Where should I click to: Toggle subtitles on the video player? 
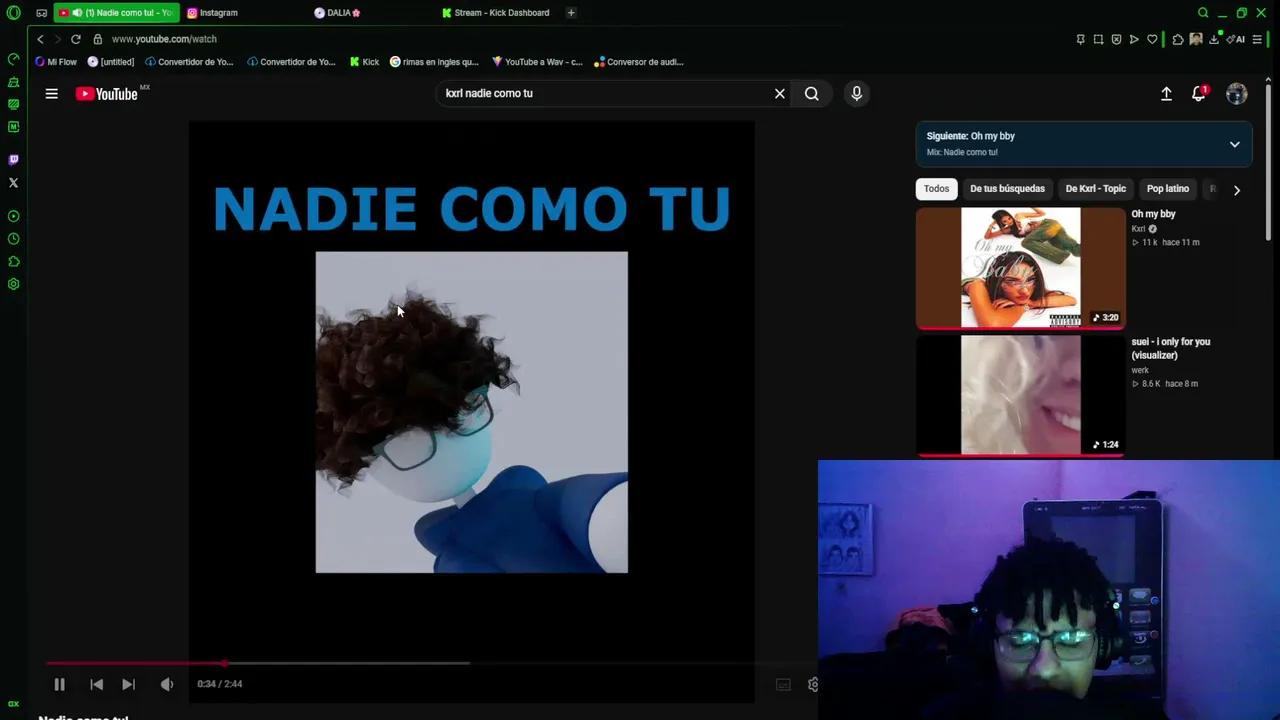click(x=784, y=685)
